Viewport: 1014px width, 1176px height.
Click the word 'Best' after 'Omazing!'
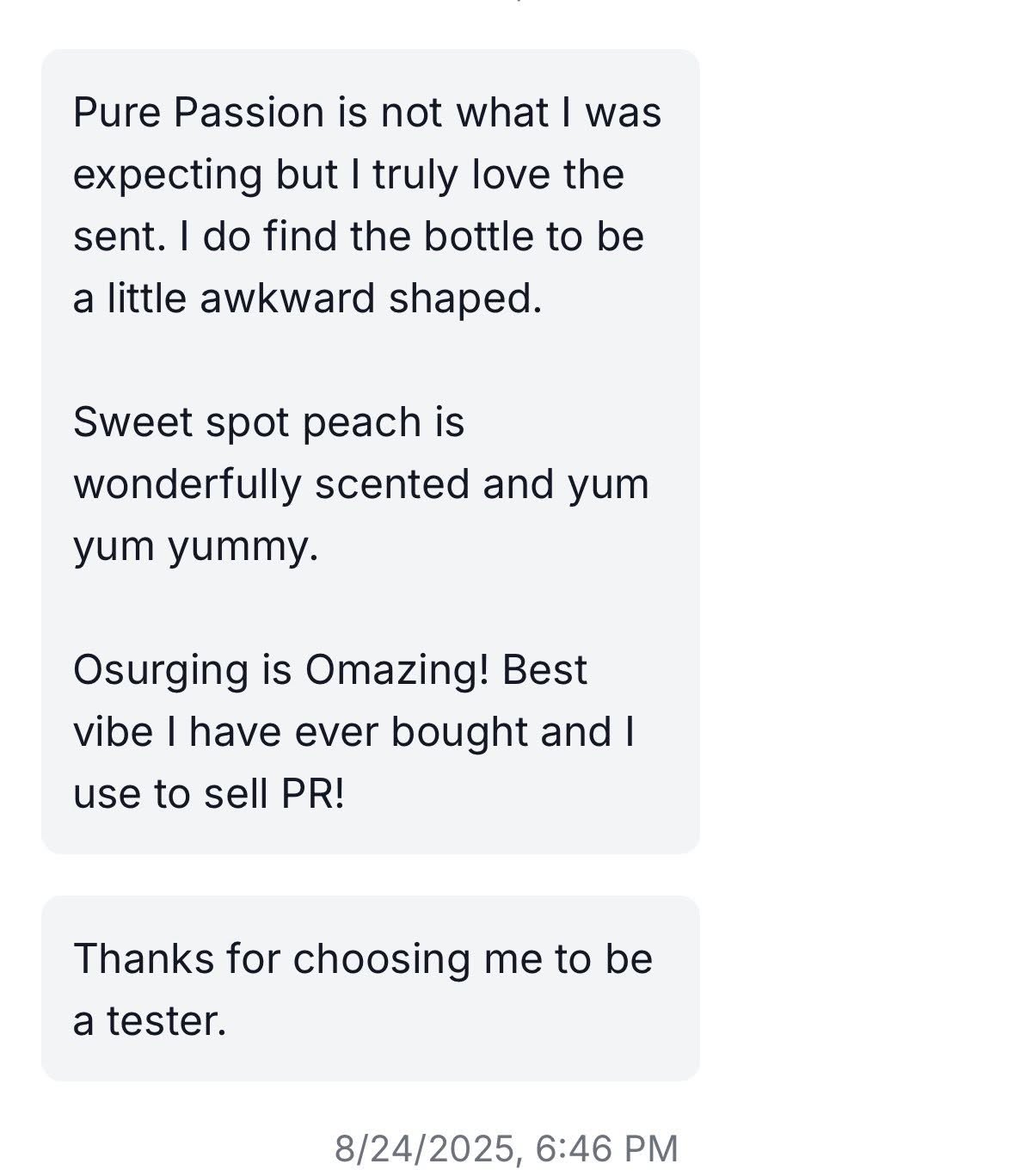(544, 669)
